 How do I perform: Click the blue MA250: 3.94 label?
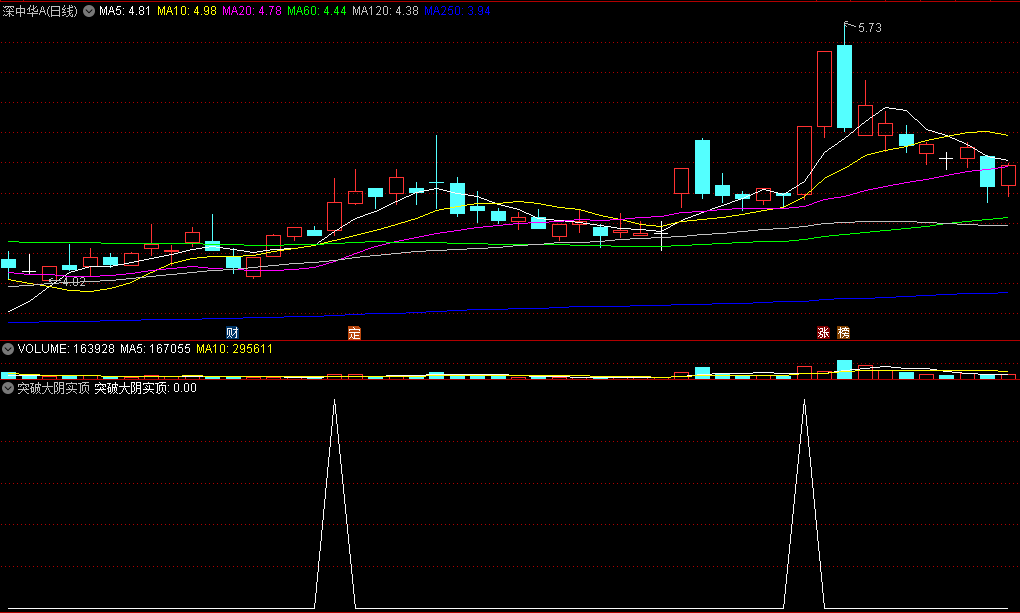point(457,11)
